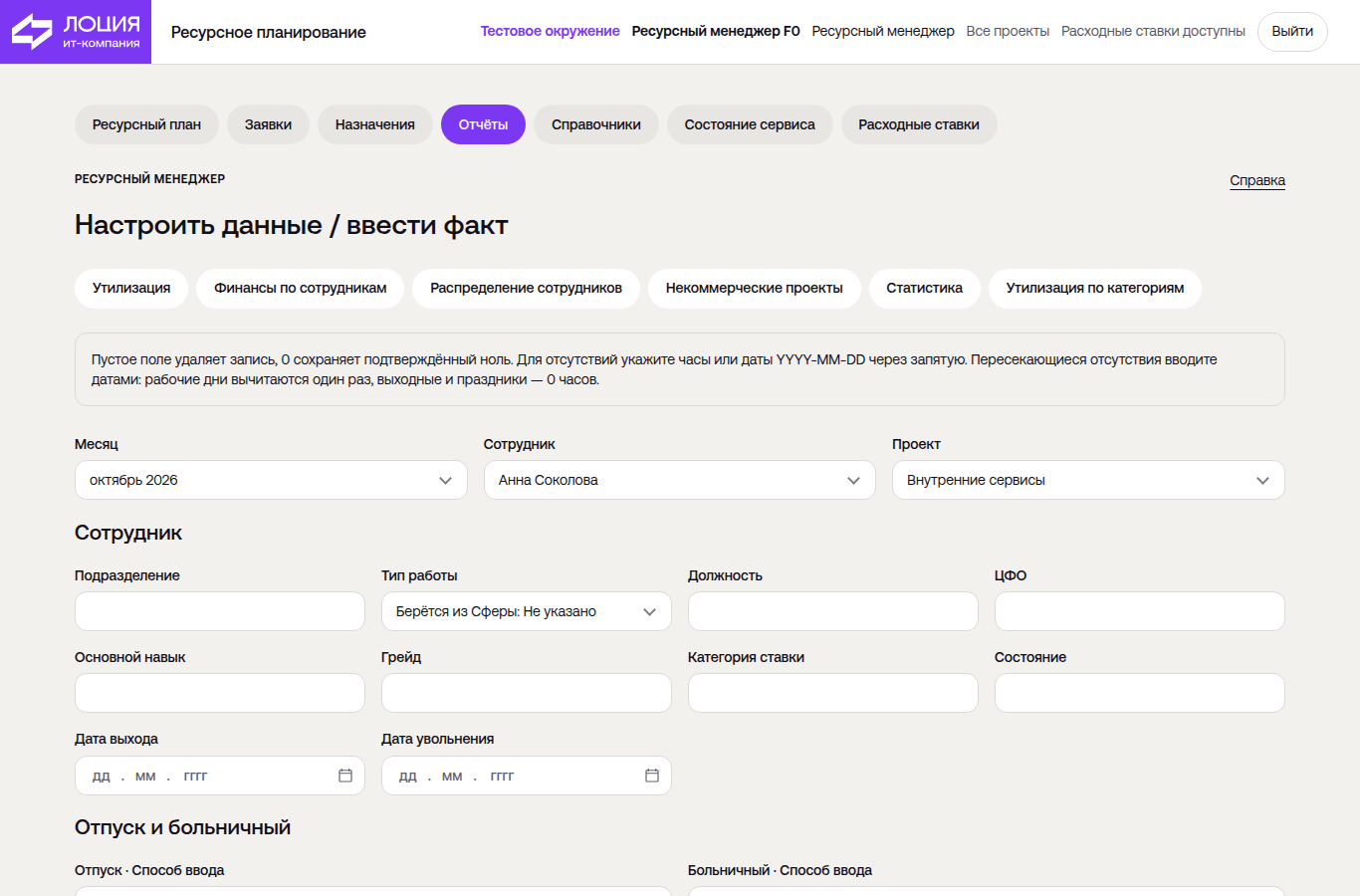Image resolution: width=1360 pixels, height=896 pixels.
Task: Go to the Назначения tab
Action: pos(375,124)
